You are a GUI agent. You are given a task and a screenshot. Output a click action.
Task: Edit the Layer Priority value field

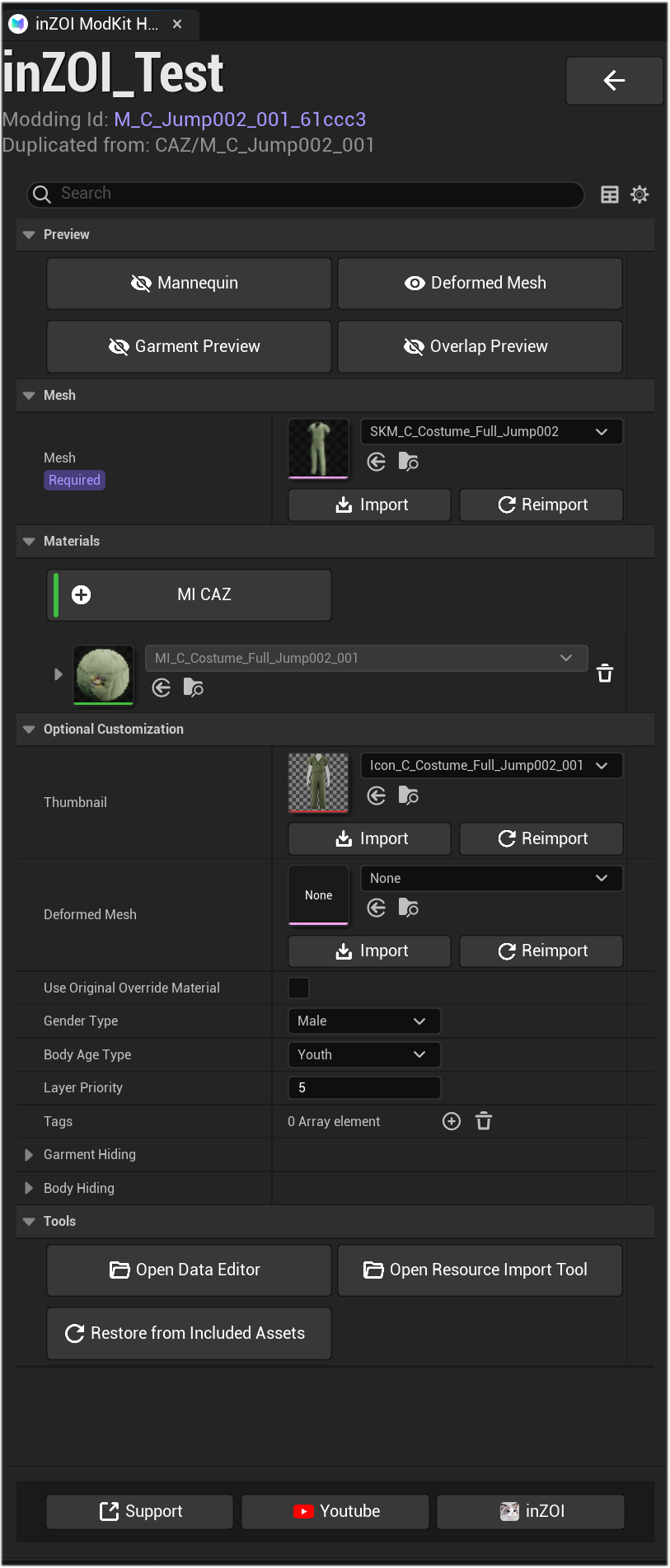coord(364,1087)
